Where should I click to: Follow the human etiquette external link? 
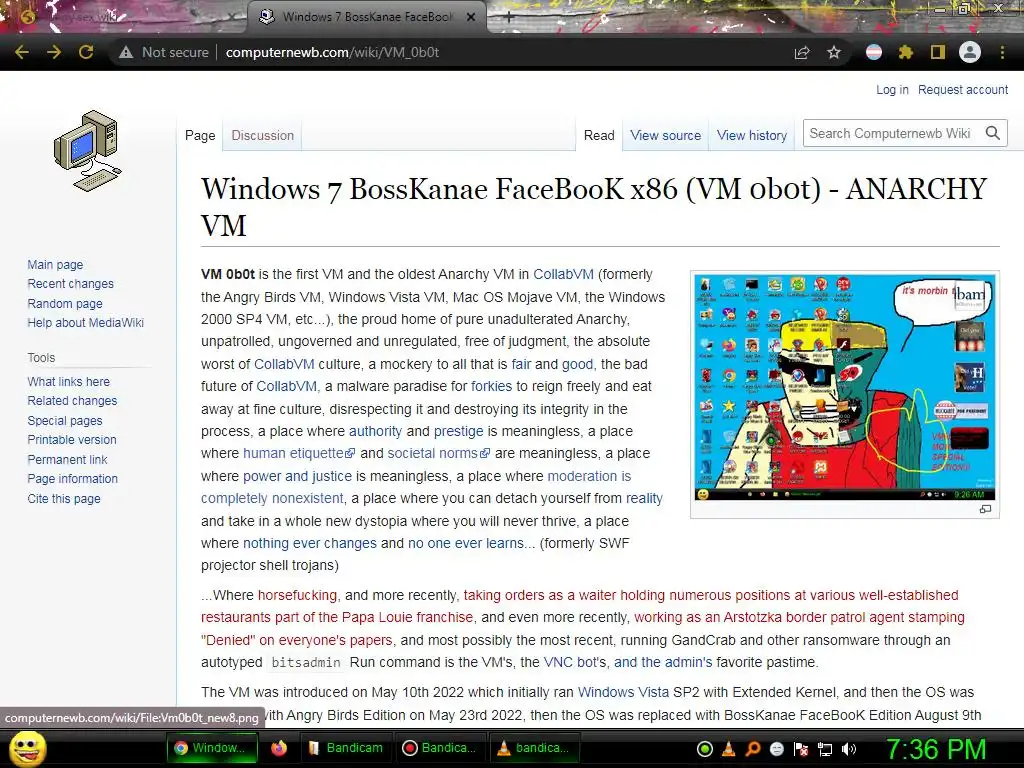pos(299,453)
